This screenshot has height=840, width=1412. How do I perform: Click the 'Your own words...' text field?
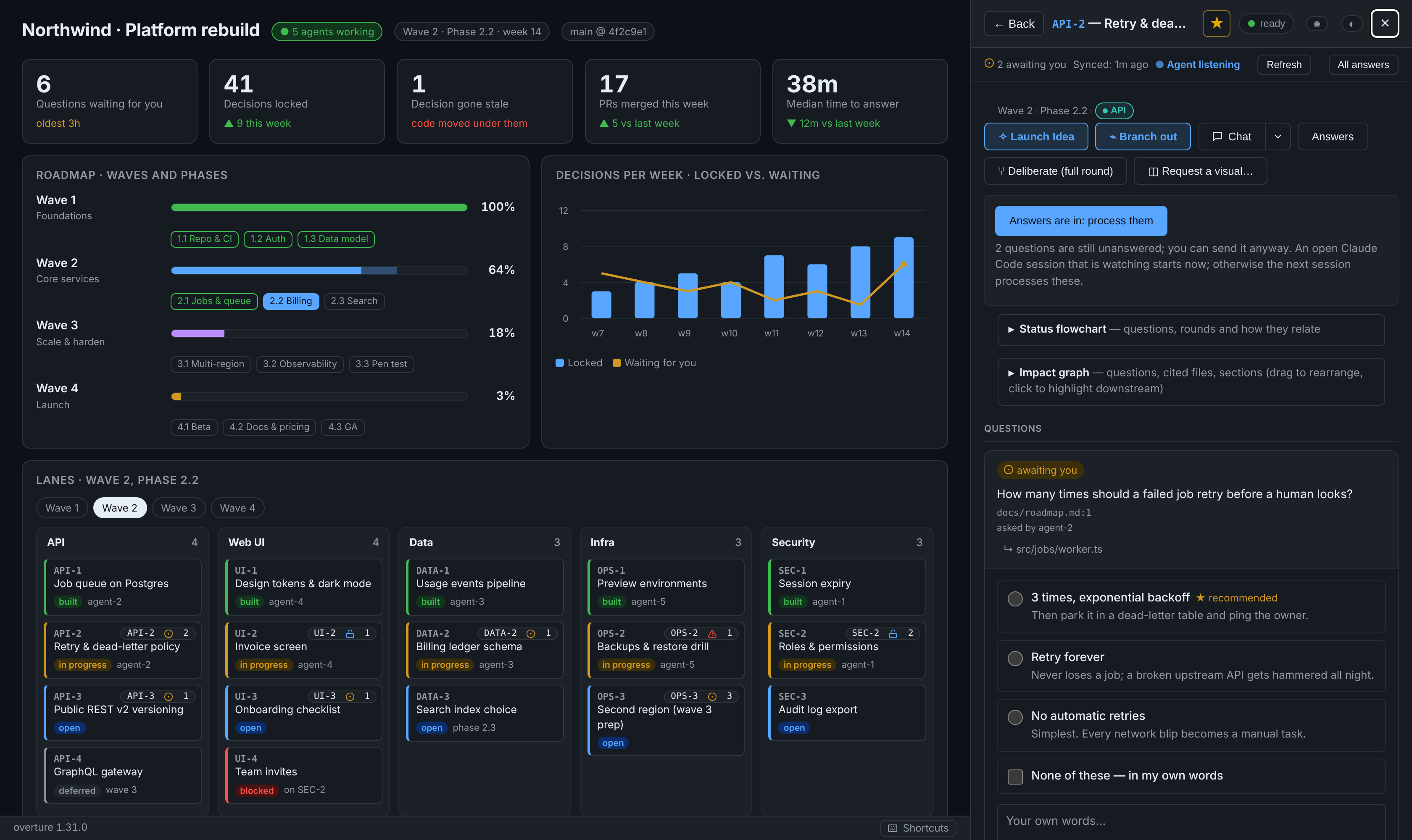coord(1191,822)
